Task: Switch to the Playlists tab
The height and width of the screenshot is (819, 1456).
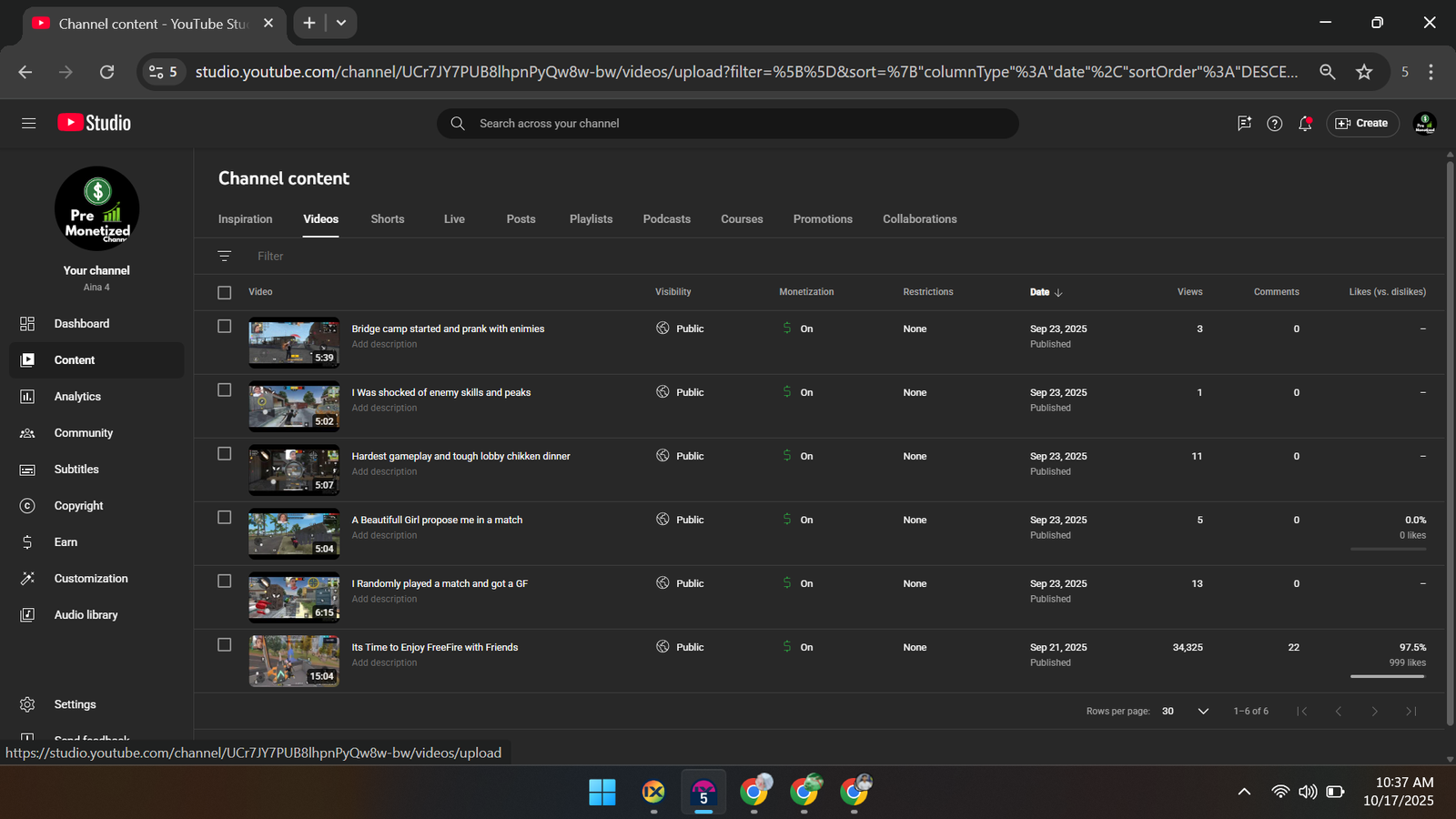Action: tap(591, 219)
